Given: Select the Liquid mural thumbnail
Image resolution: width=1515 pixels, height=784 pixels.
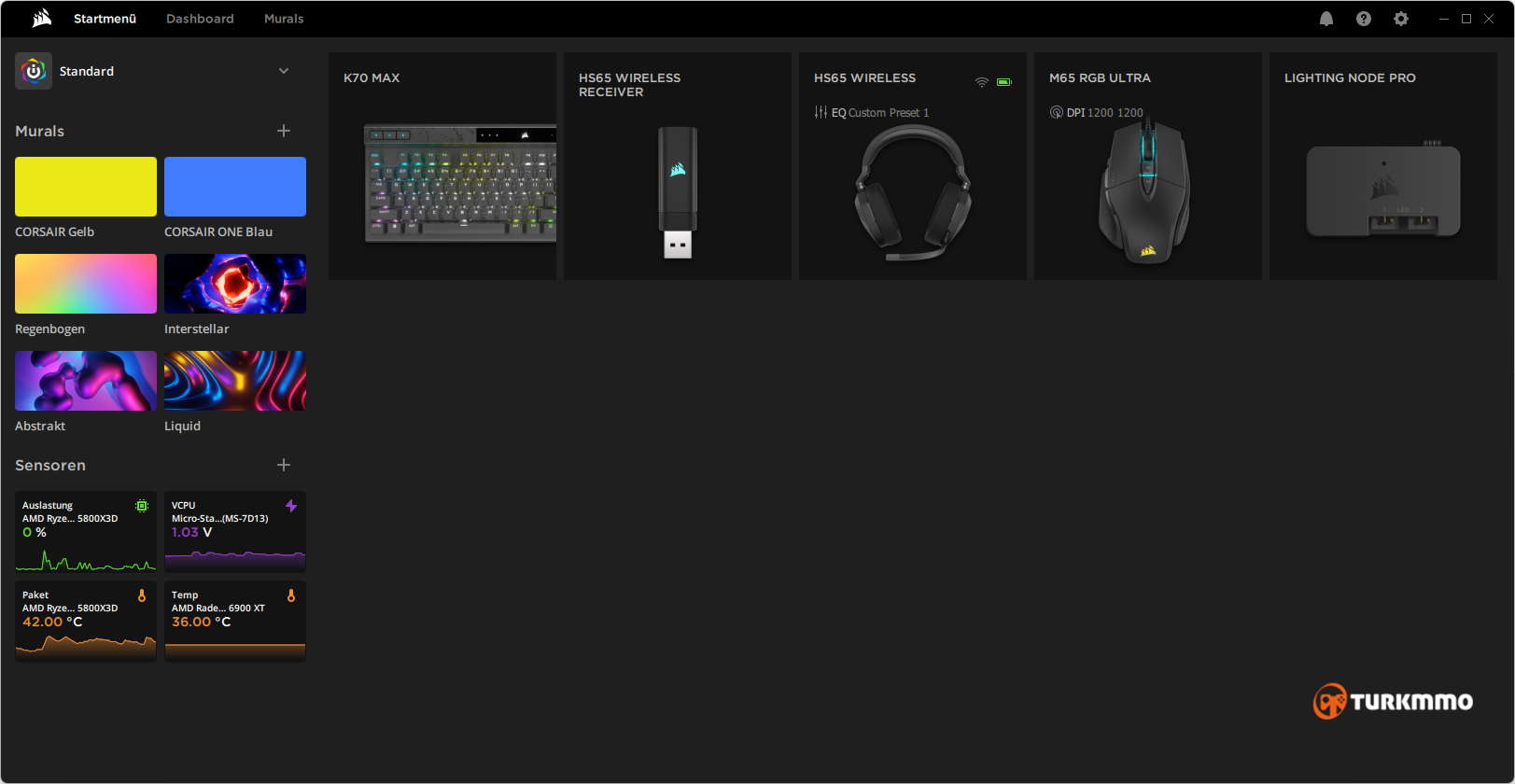Looking at the screenshot, I should click(235, 381).
